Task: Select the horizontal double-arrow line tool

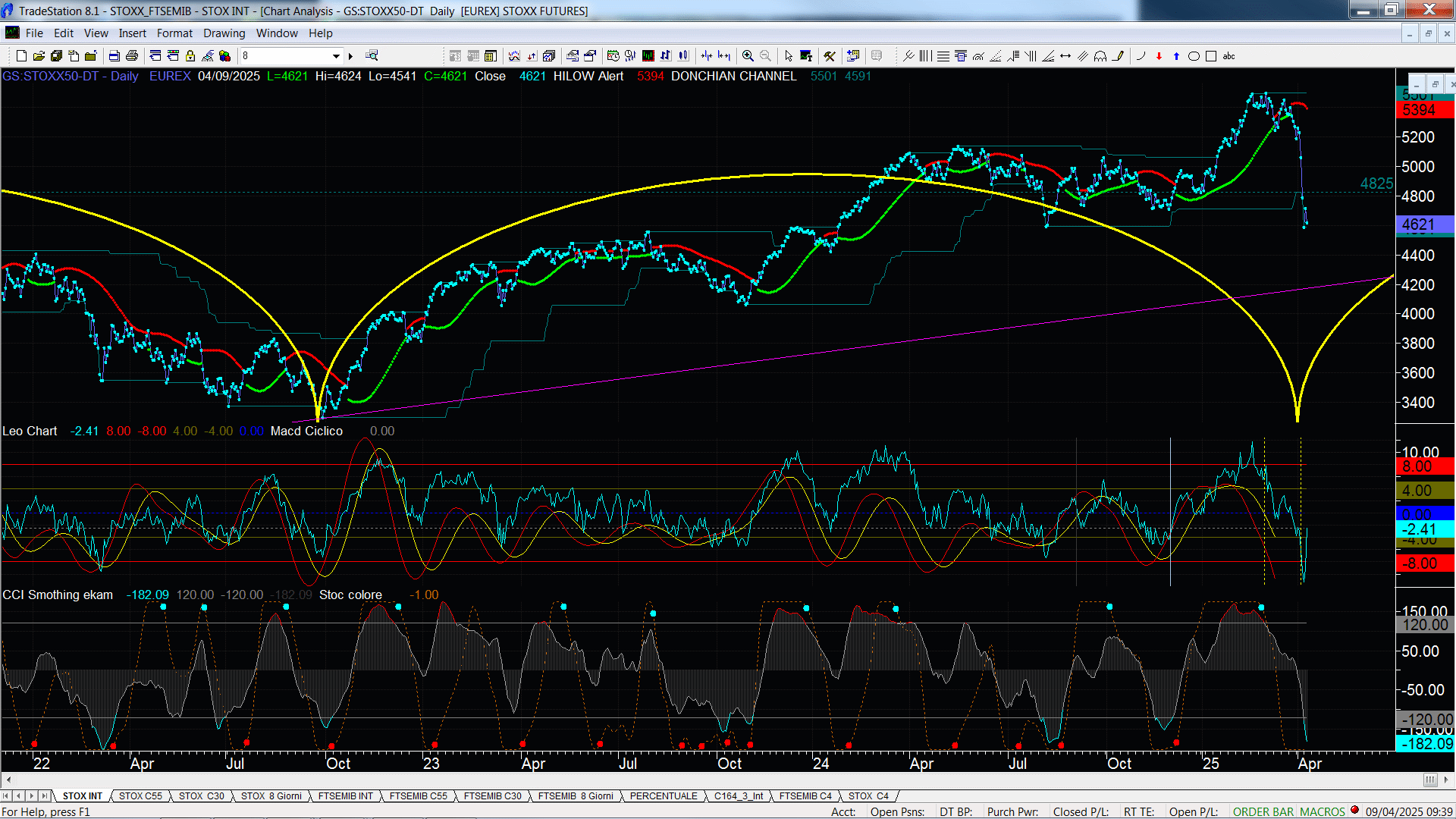Action: tap(1065, 55)
